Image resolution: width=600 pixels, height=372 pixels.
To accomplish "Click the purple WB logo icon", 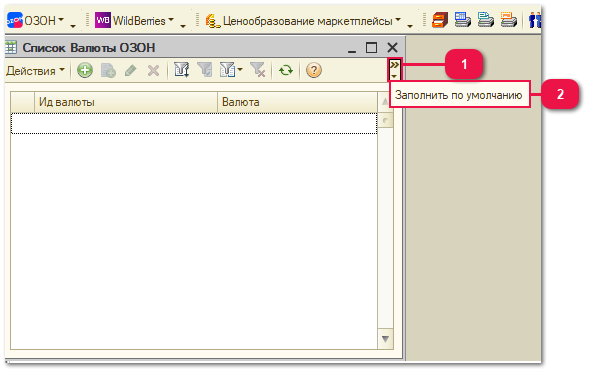I will point(103,20).
